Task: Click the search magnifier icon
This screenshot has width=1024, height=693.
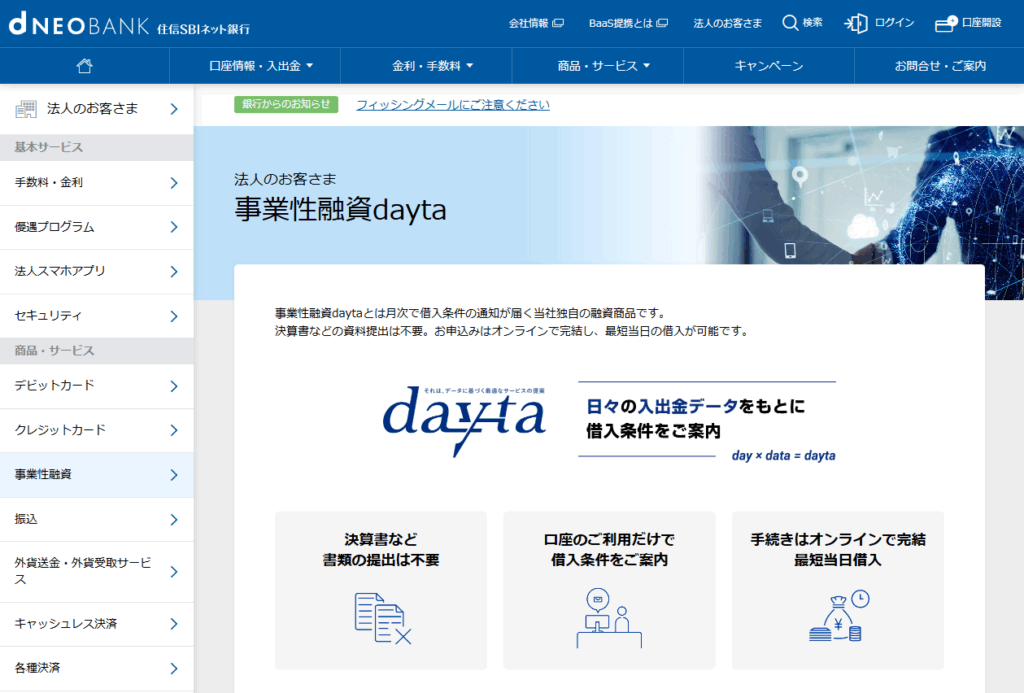Action: coord(790,23)
